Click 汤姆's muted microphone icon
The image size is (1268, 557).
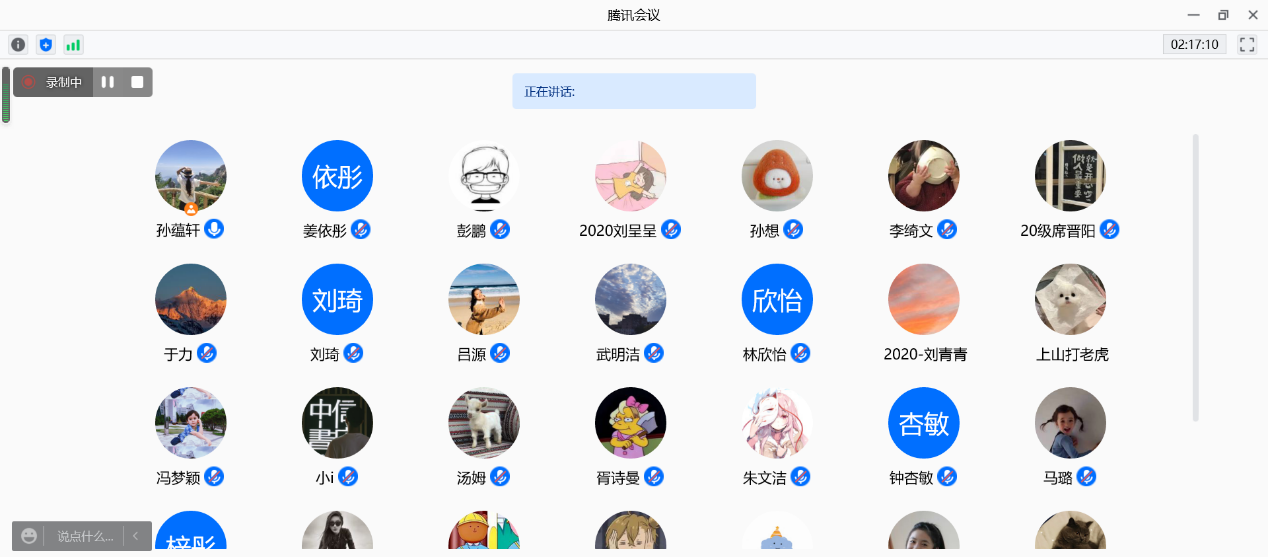click(x=500, y=477)
